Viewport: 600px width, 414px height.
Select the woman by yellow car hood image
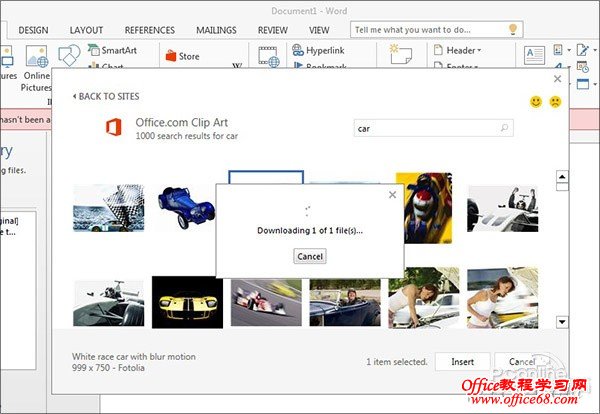(502, 298)
